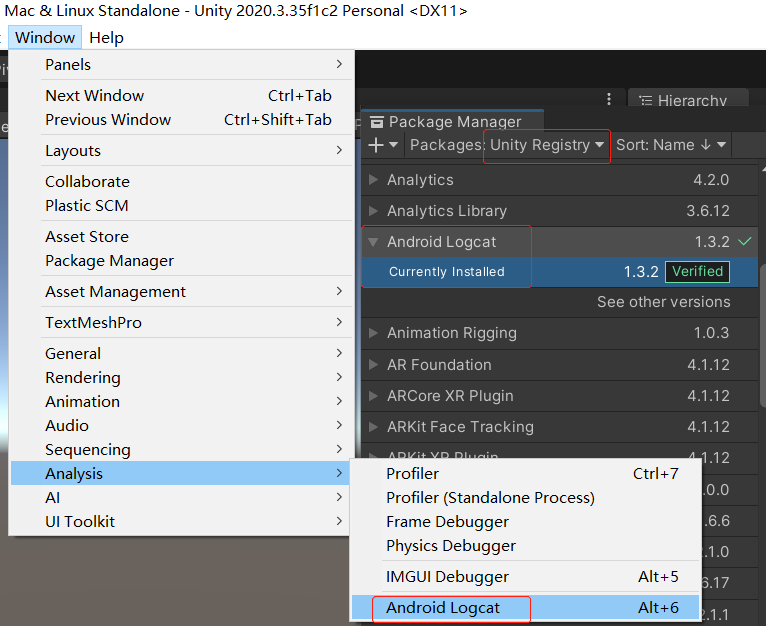This screenshot has width=766, height=626.
Task: Click the See other versions link
Action: (663, 302)
